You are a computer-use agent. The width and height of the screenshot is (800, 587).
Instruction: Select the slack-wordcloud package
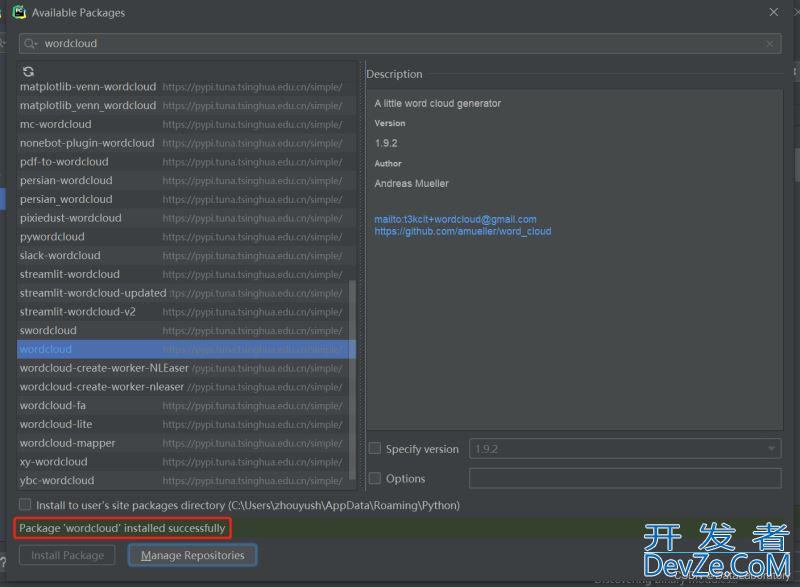coord(186,256)
